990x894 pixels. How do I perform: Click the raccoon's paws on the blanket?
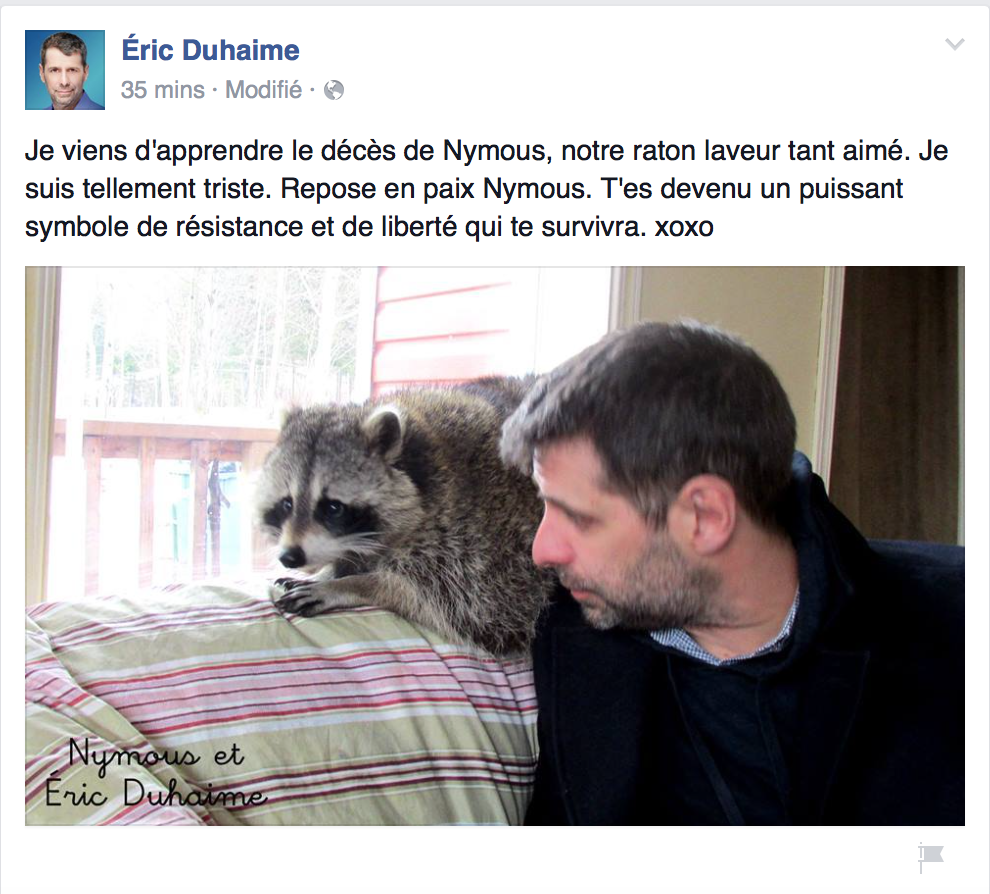(303, 595)
